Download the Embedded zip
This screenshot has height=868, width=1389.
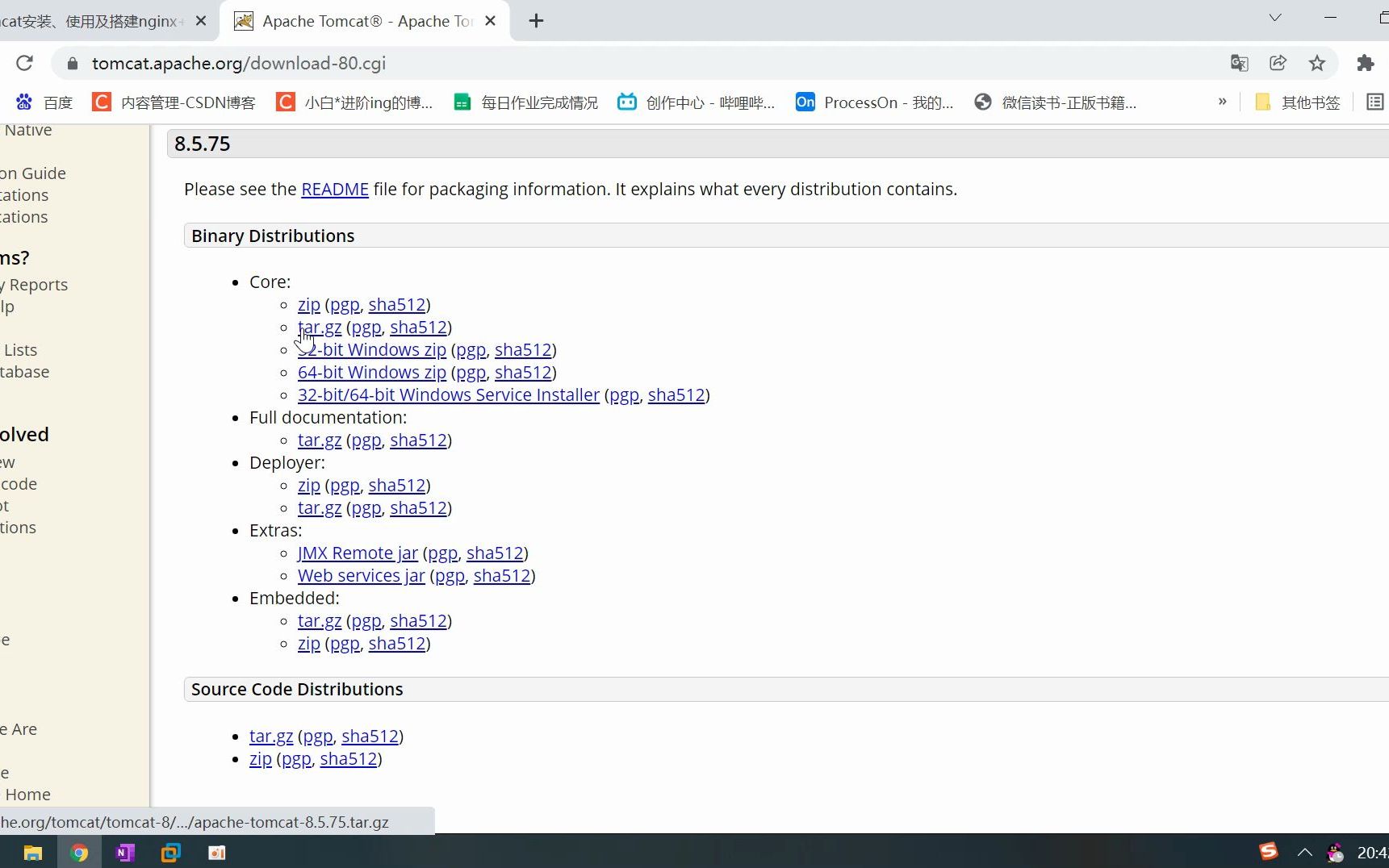(309, 644)
